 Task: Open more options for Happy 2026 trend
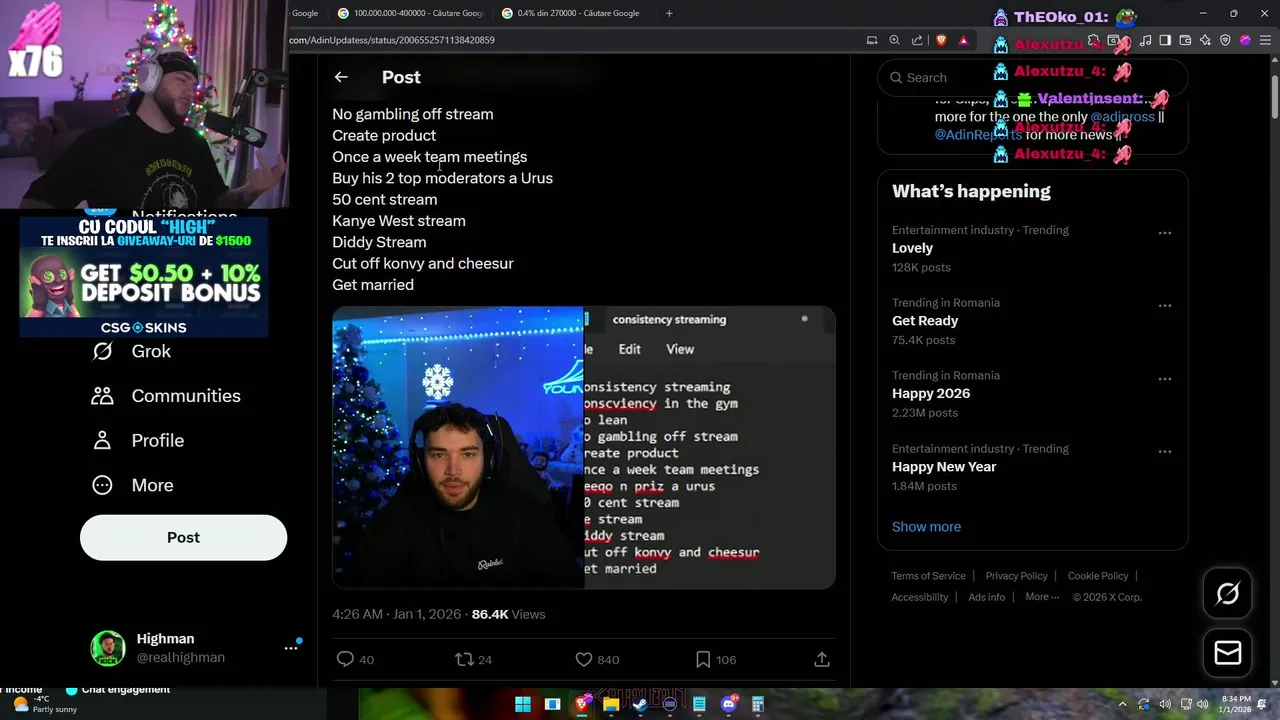[1165, 379]
